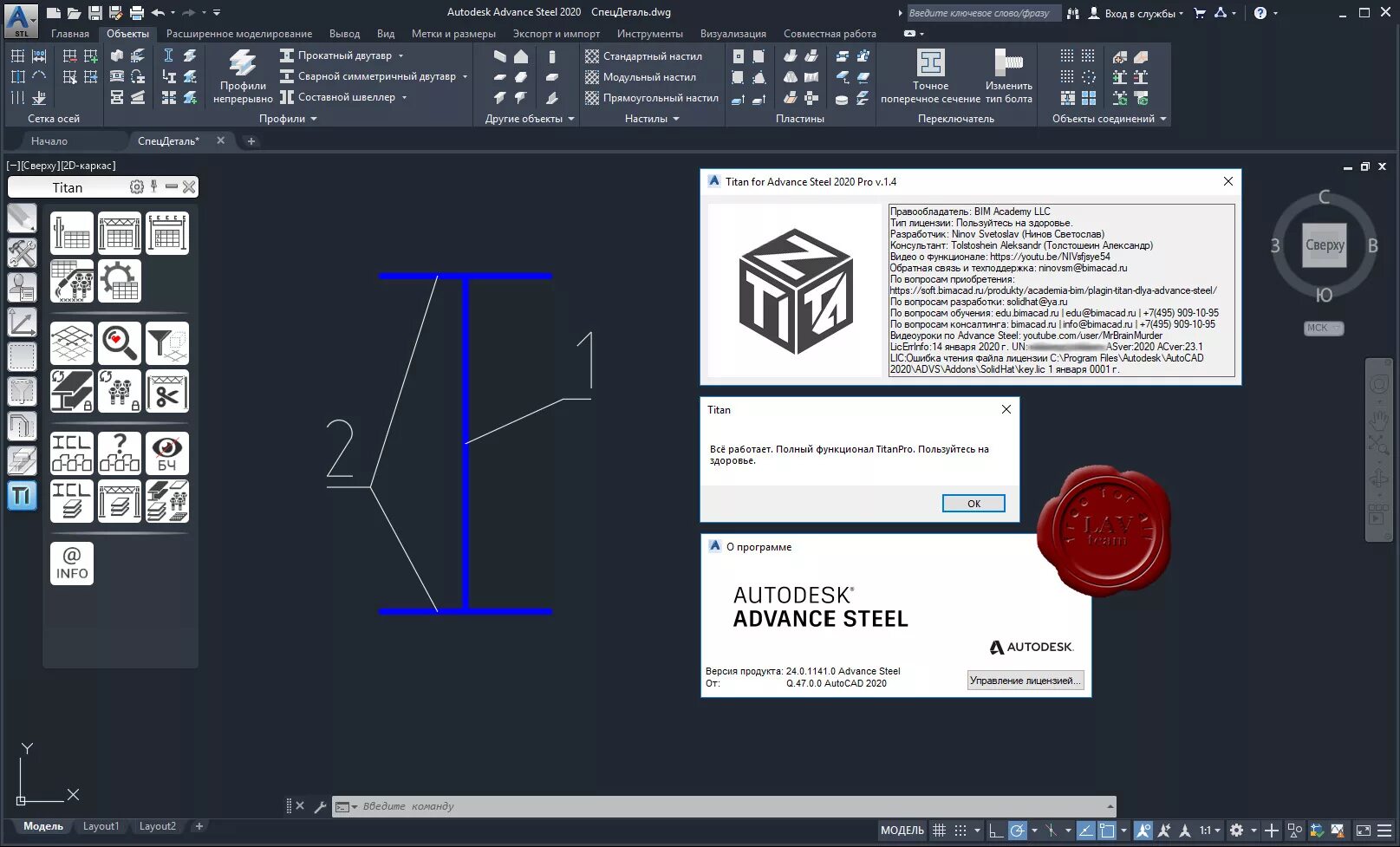Click the welding bolts table icon in Titan

[x=72, y=281]
